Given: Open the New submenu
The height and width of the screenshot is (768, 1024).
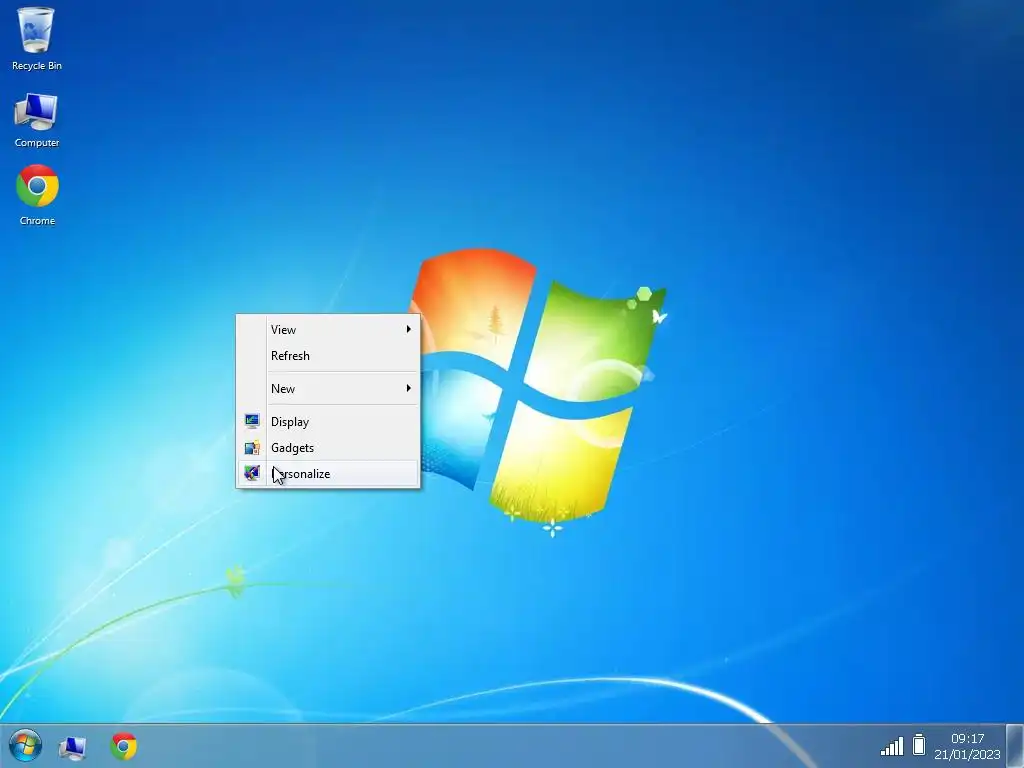Looking at the screenshot, I should pyautogui.click(x=328, y=389).
